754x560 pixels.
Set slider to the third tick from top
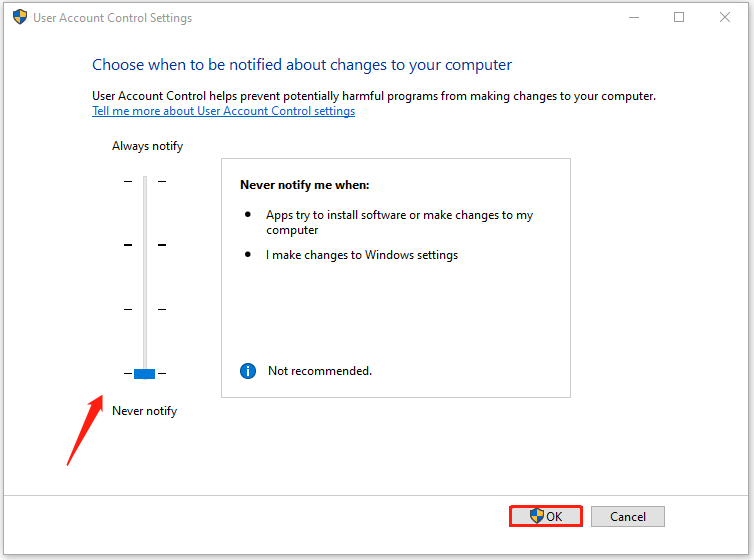(x=145, y=309)
